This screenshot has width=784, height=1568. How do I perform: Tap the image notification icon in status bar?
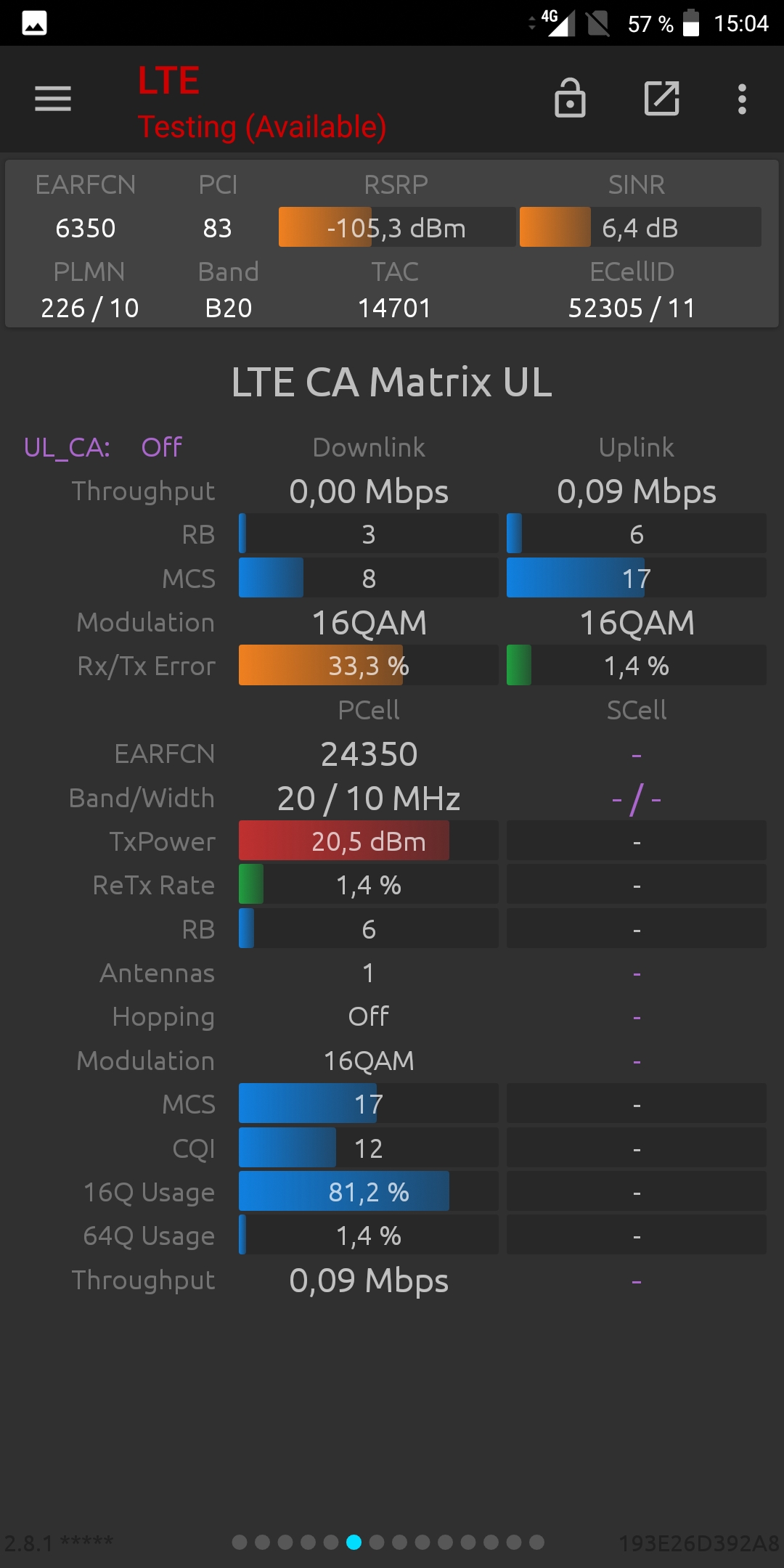pyautogui.click(x=35, y=23)
